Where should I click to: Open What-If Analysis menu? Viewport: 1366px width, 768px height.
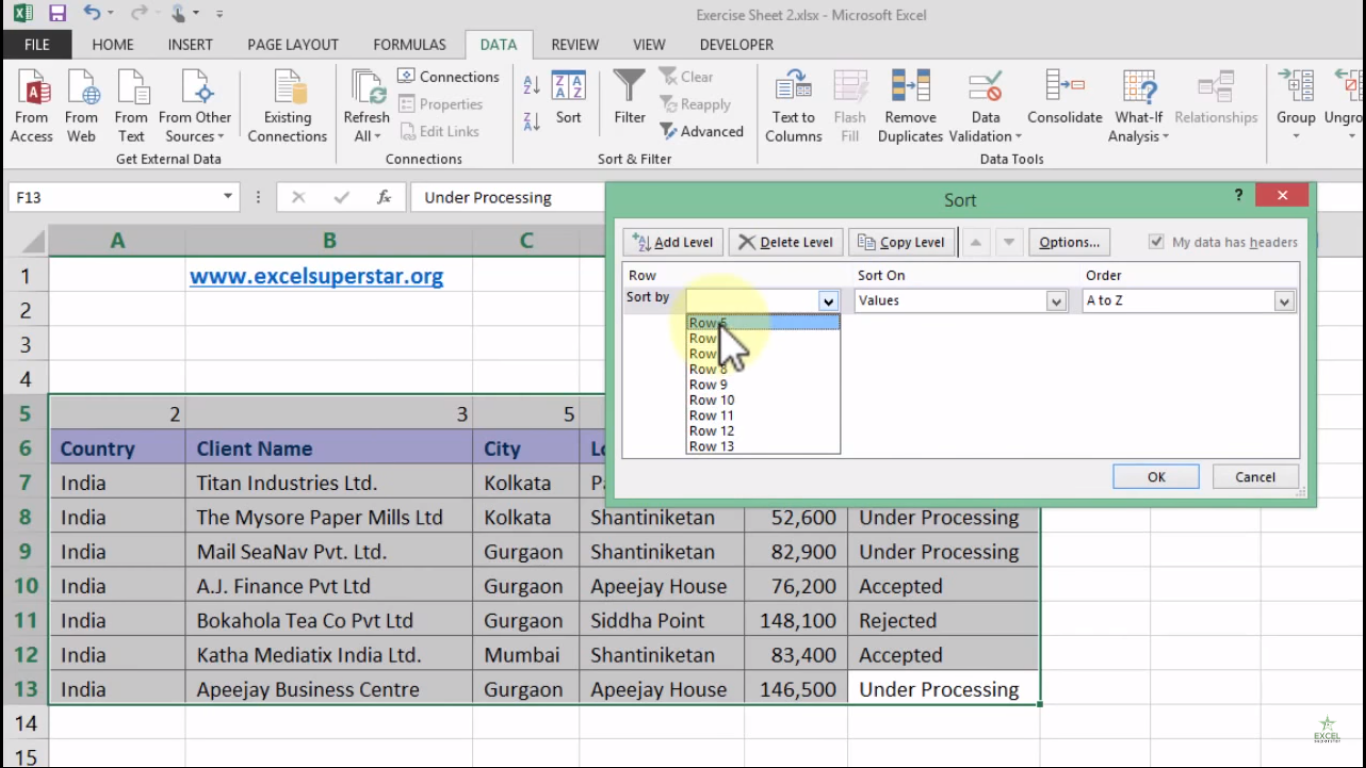click(1138, 107)
